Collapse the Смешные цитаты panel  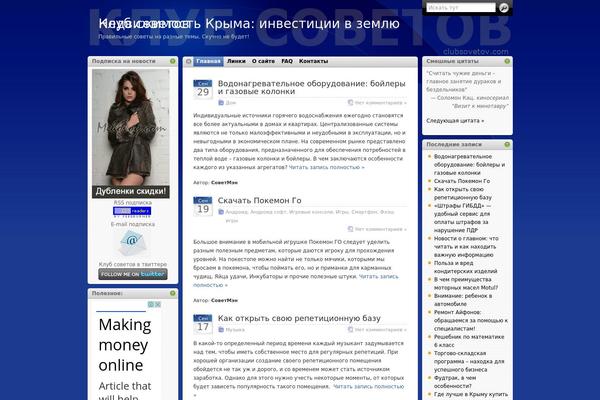click(x=507, y=61)
